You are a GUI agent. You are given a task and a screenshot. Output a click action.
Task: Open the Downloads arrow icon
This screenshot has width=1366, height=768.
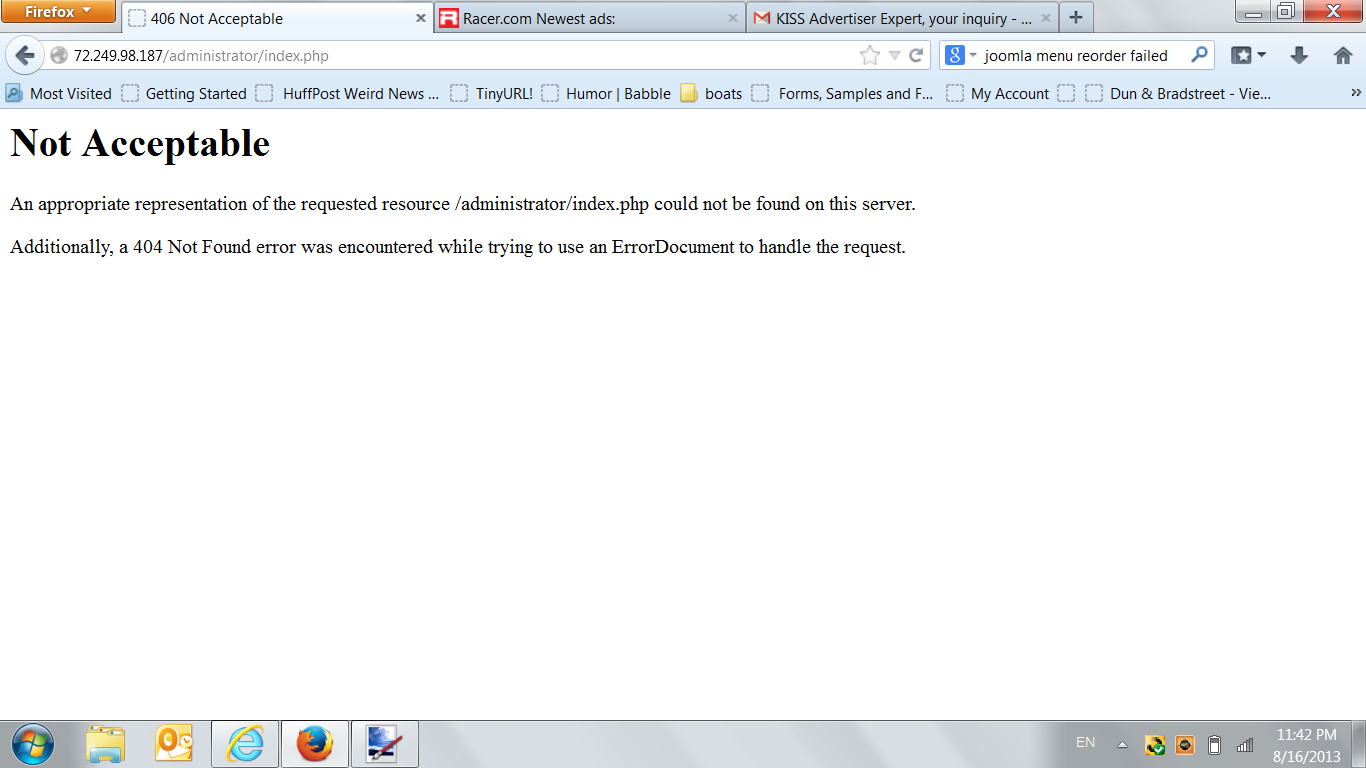[1299, 56]
